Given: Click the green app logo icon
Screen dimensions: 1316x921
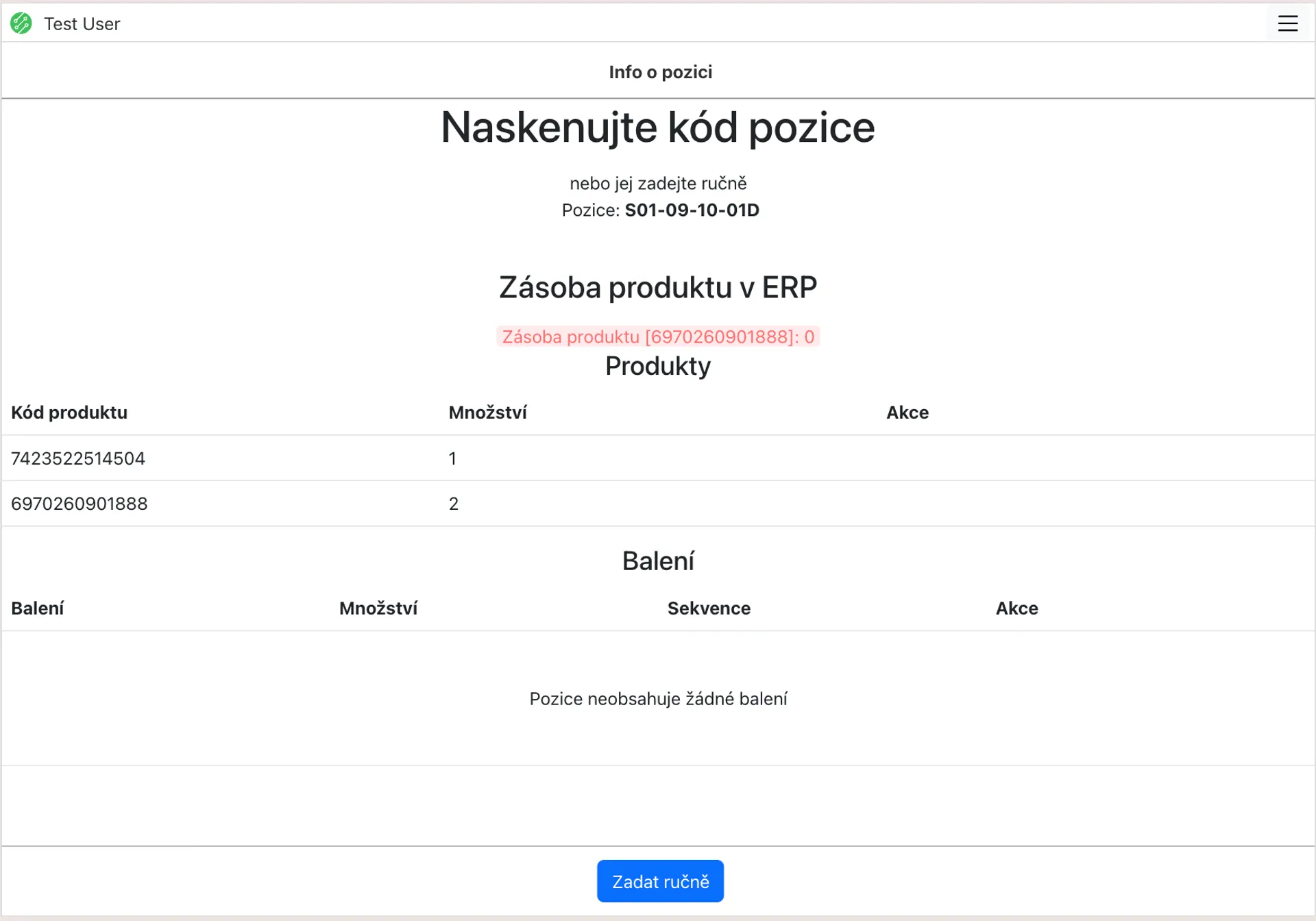Looking at the screenshot, I should point(21,23).
